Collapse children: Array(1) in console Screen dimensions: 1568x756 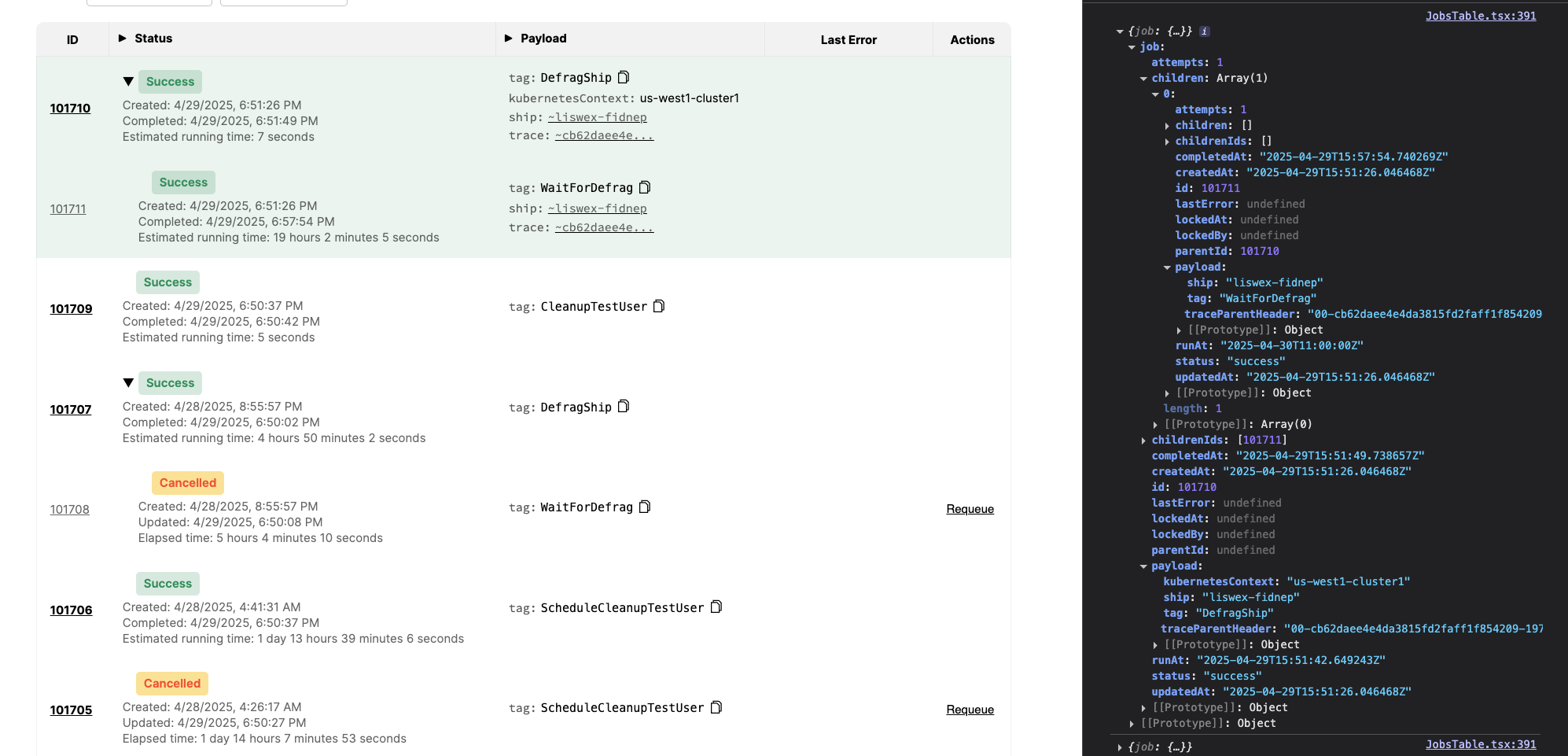tap(1143, 79)
